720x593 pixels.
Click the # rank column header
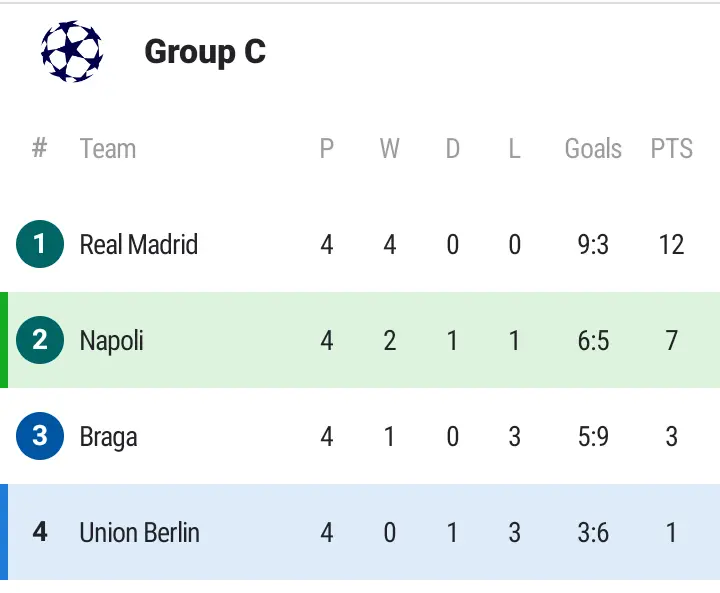(40, 149)
